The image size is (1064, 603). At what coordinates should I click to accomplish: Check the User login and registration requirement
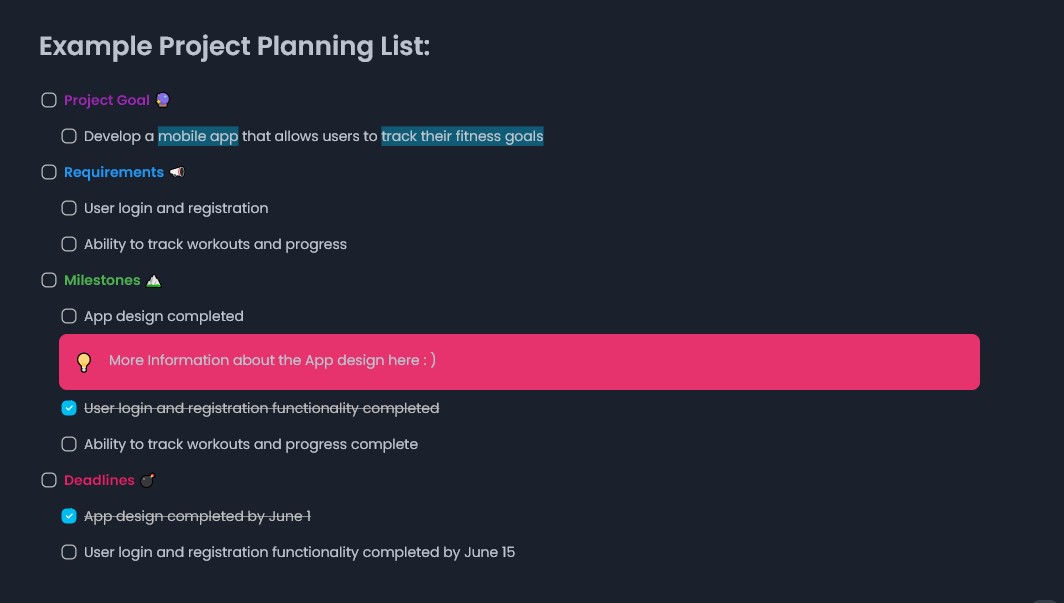click(x=69, y=208)
